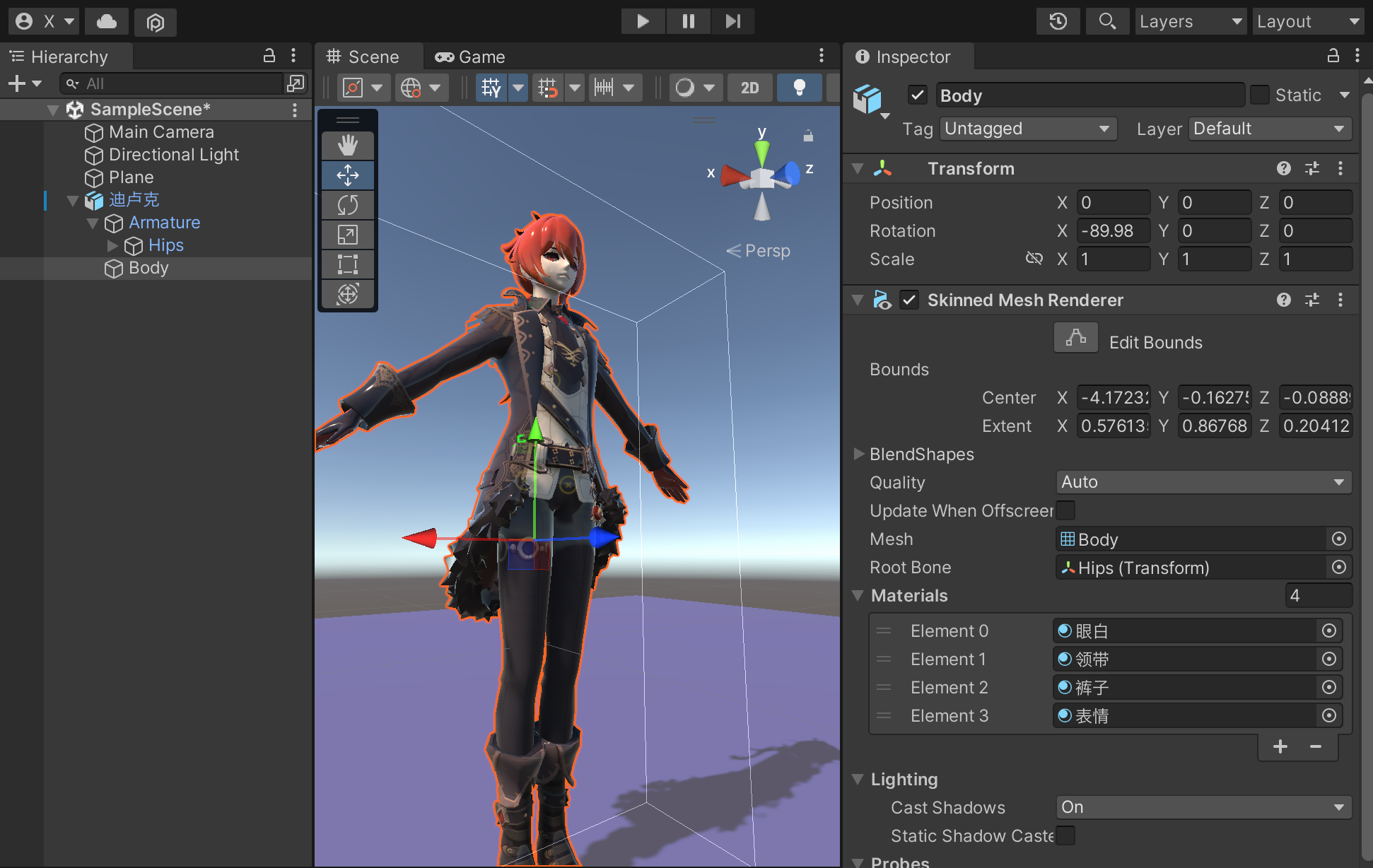Open the cloud services icon
Viewport: 1373px width, 868px height.
click(x=107, y=21)
